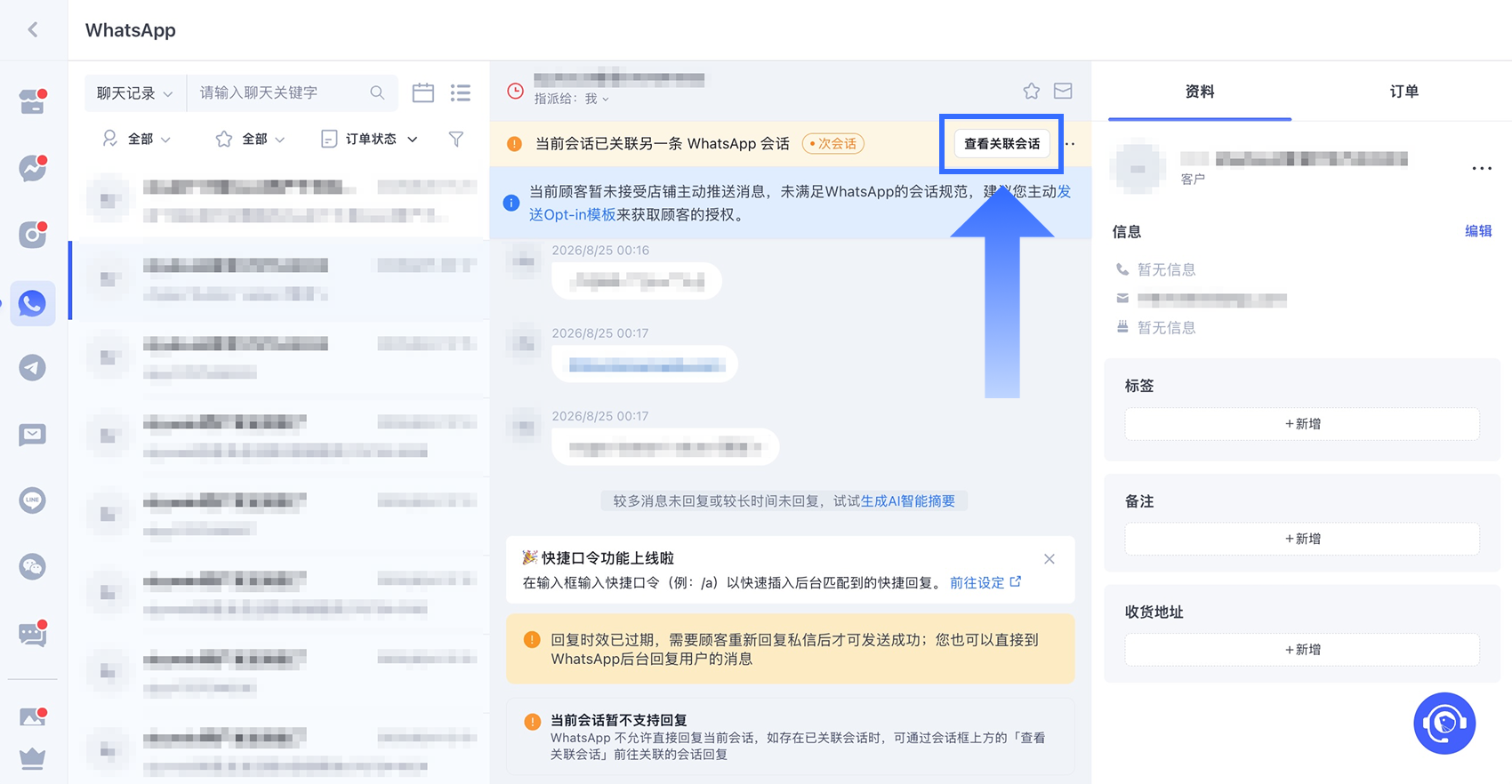Open the crown icon in sidebar

(x=32, y=758)
